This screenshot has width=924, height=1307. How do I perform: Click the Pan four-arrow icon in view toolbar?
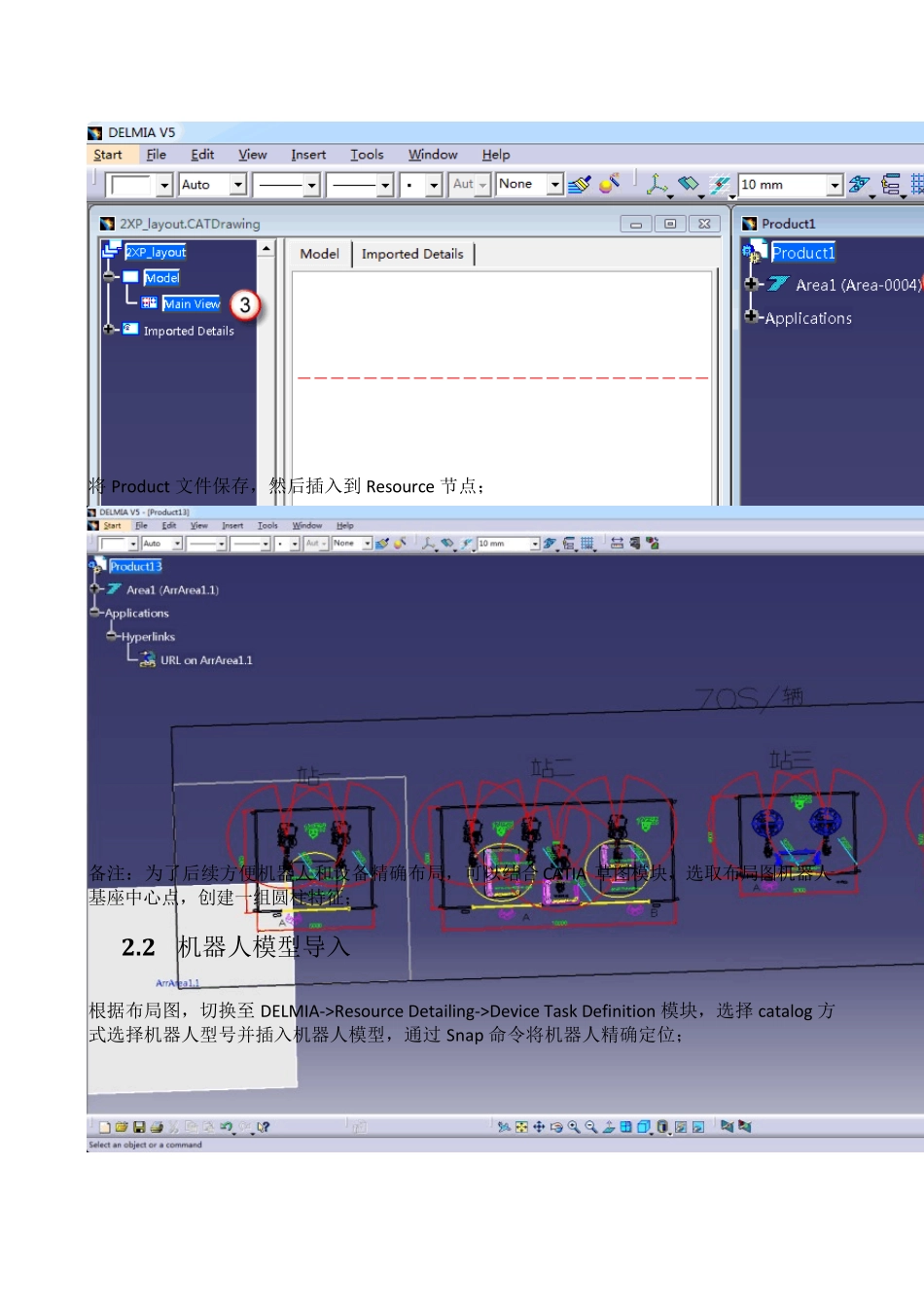pos(539,1127)
